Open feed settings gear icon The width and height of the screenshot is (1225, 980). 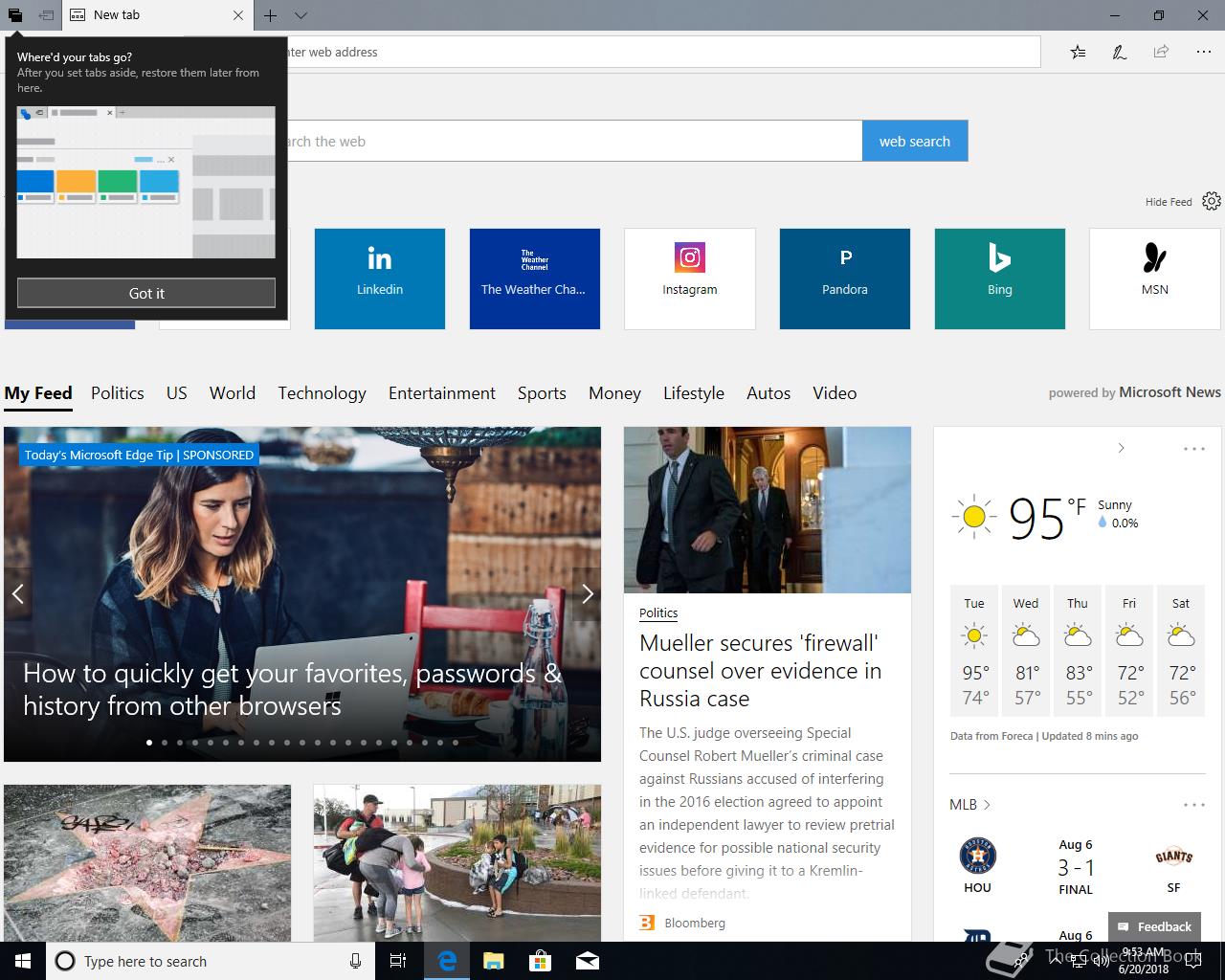pos(1212,201)
